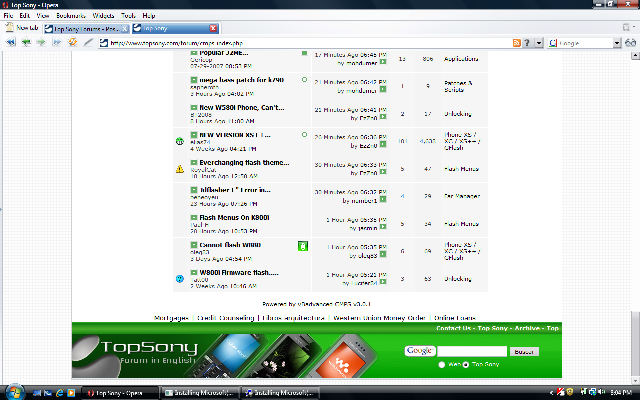Screen dimensions: 640x400
Task: Click the question mark icon in the address bar
Action: 527,43
